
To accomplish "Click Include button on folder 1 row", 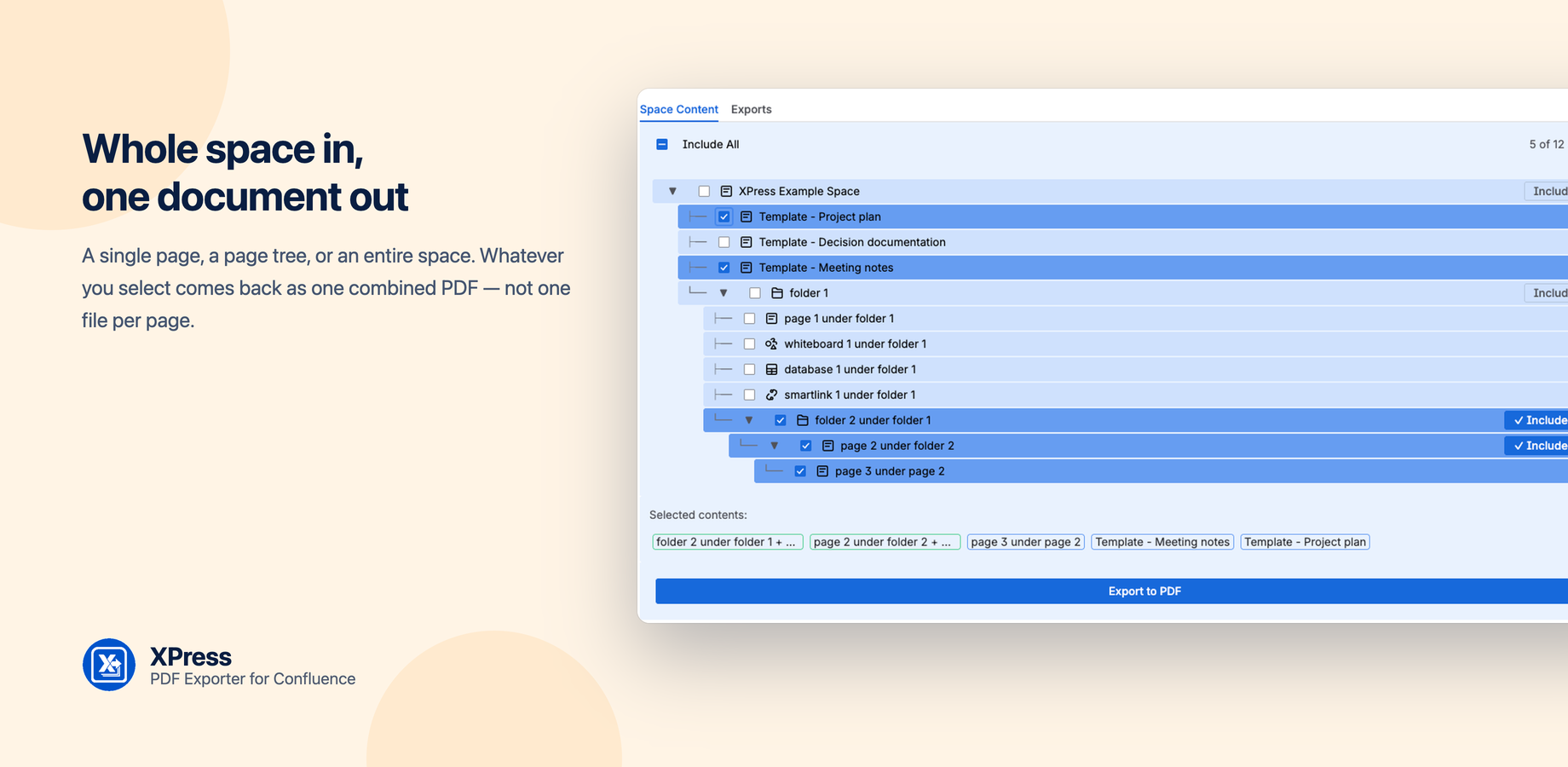I will (1547, 293).
